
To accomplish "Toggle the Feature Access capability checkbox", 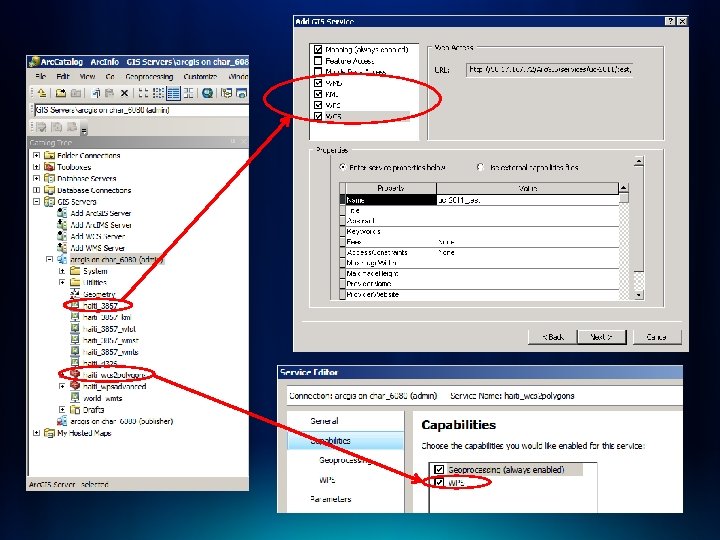I will (318, 61).
